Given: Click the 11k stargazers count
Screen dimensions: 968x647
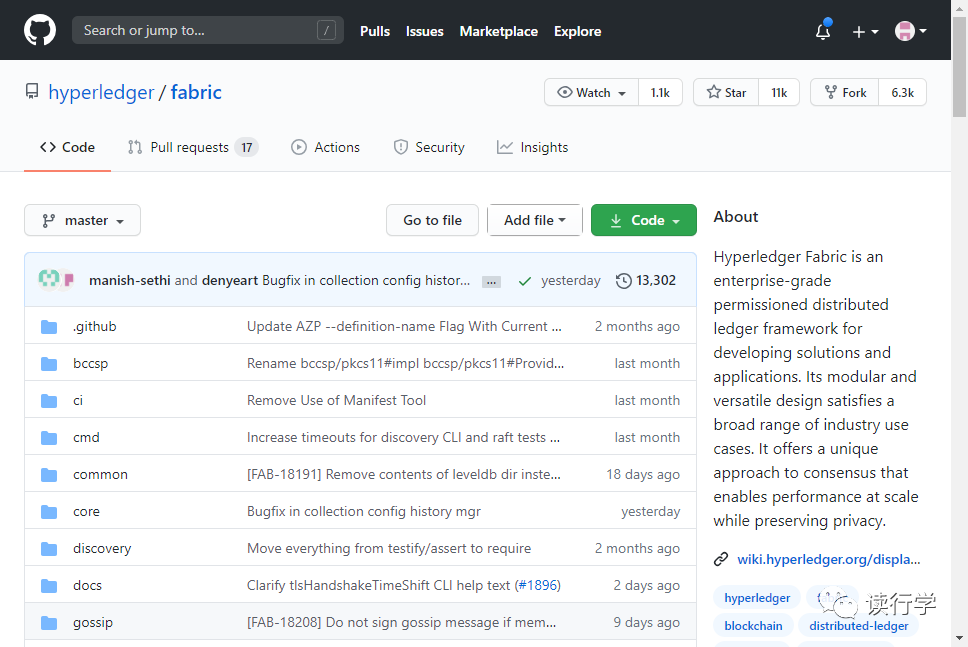Looking at the screenshot, I should (x=779, y=93).
